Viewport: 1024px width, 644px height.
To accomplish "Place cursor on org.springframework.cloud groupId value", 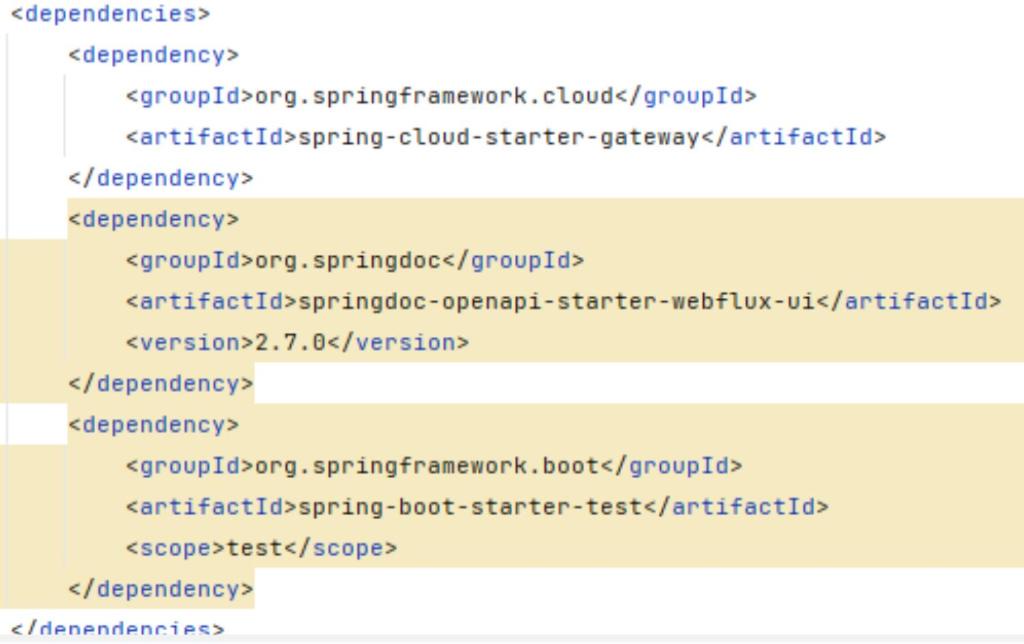I will (x=434, y=96).
